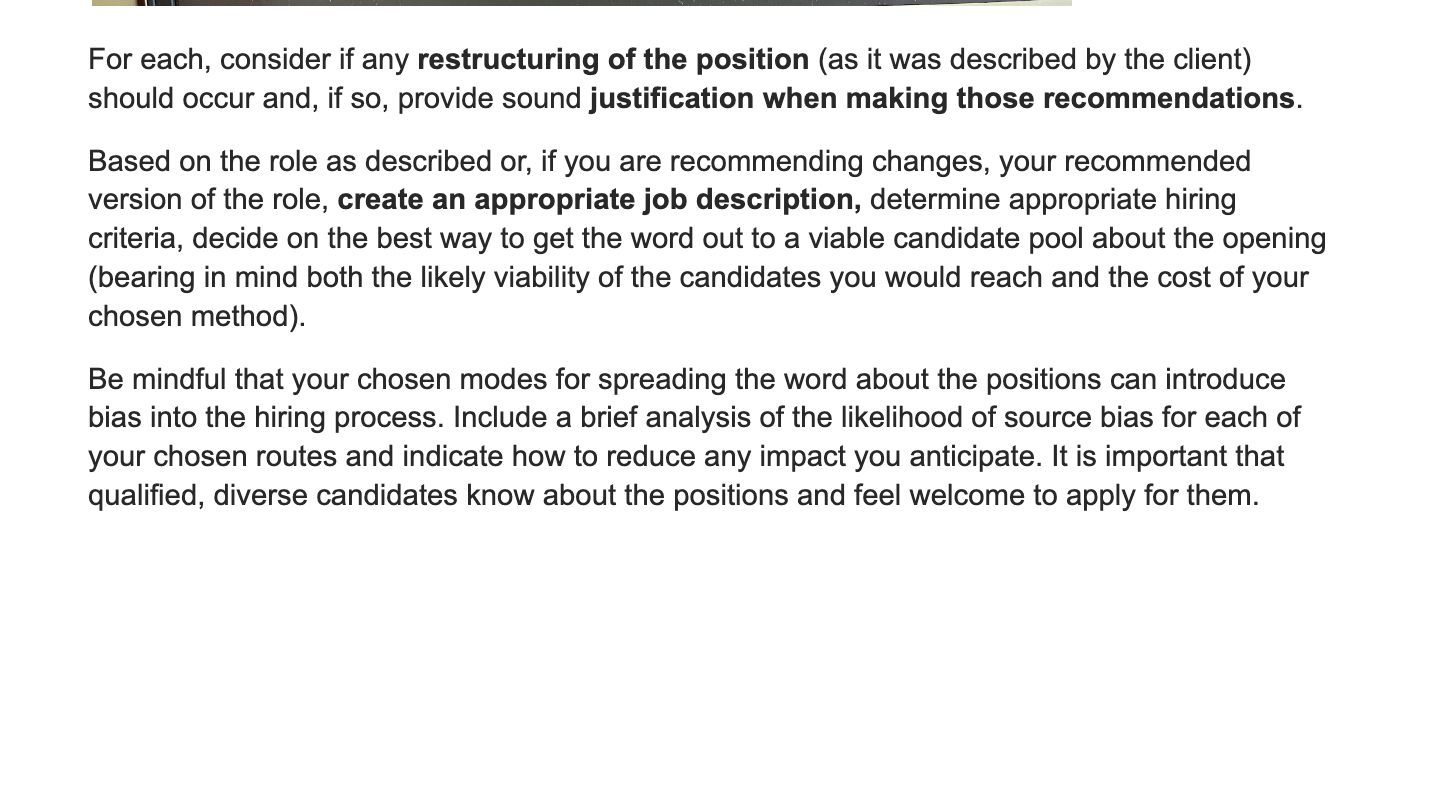Viewport: 1446px width, 812px height.
Task: Click bold text "create an appropriate job description,"
Action: 599,200
